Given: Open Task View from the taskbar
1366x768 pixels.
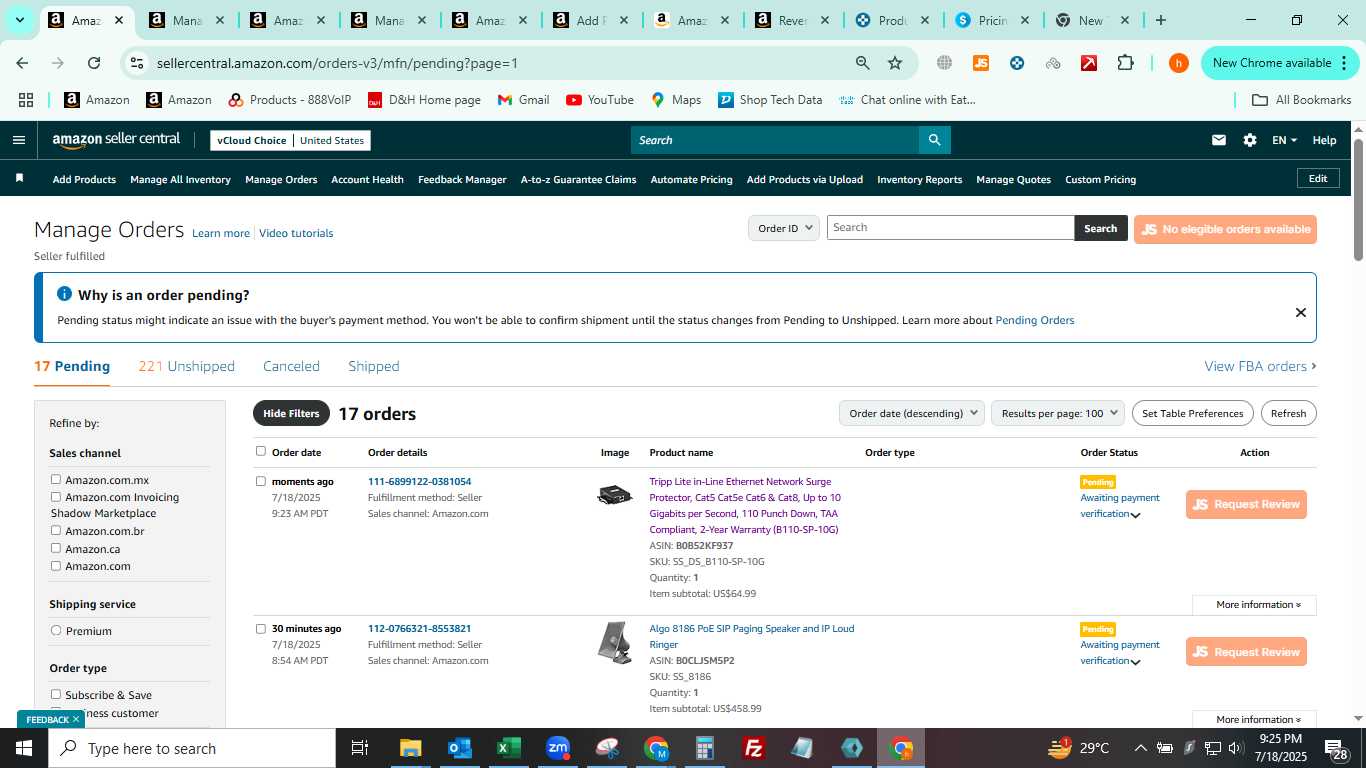Looking at the screenshot, I should [x=360, y=748].
